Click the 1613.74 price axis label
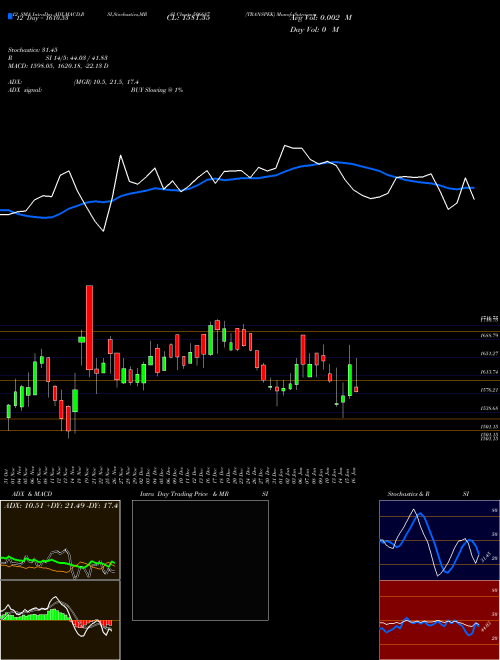This screenshot has width=500, height=660. tap(489, 372)
